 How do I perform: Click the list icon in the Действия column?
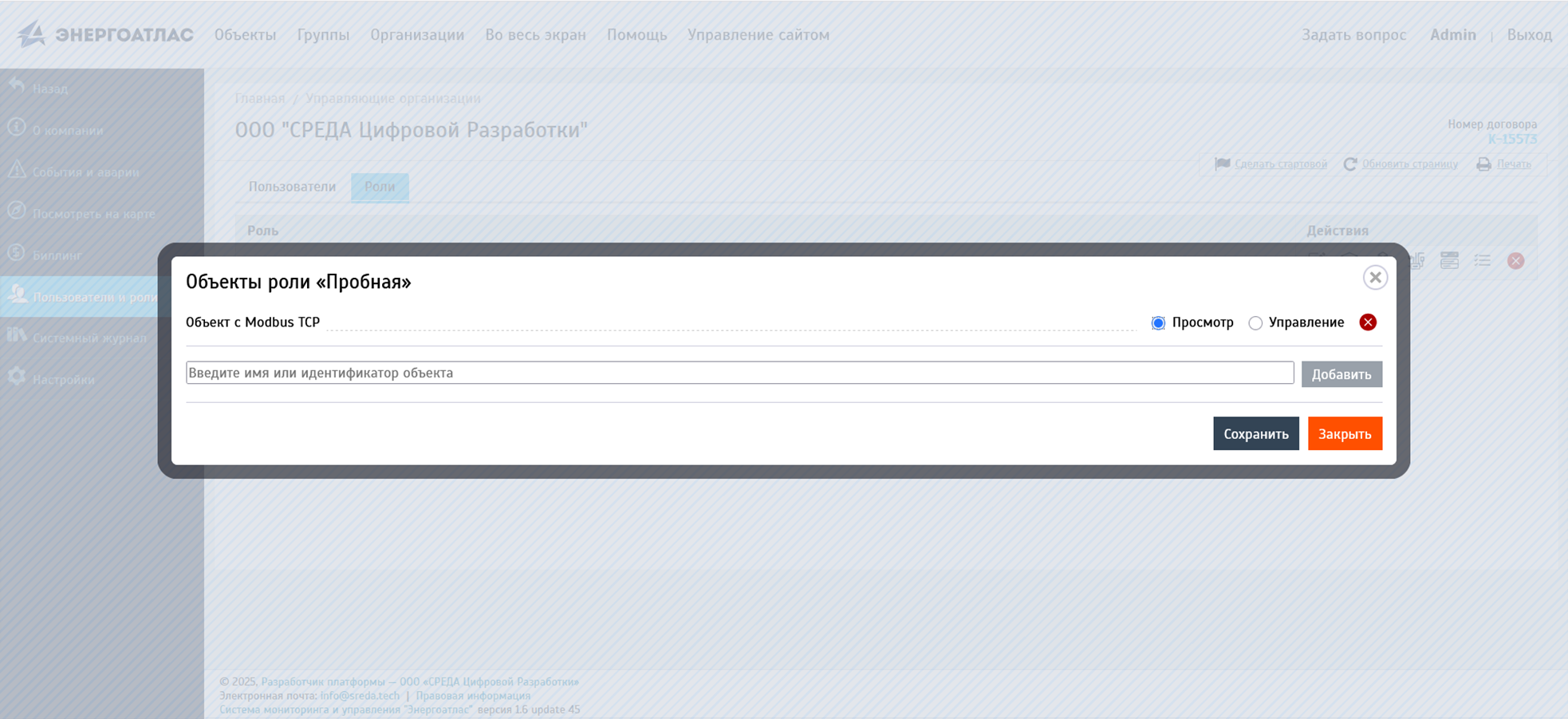[x=1483, y=261]
